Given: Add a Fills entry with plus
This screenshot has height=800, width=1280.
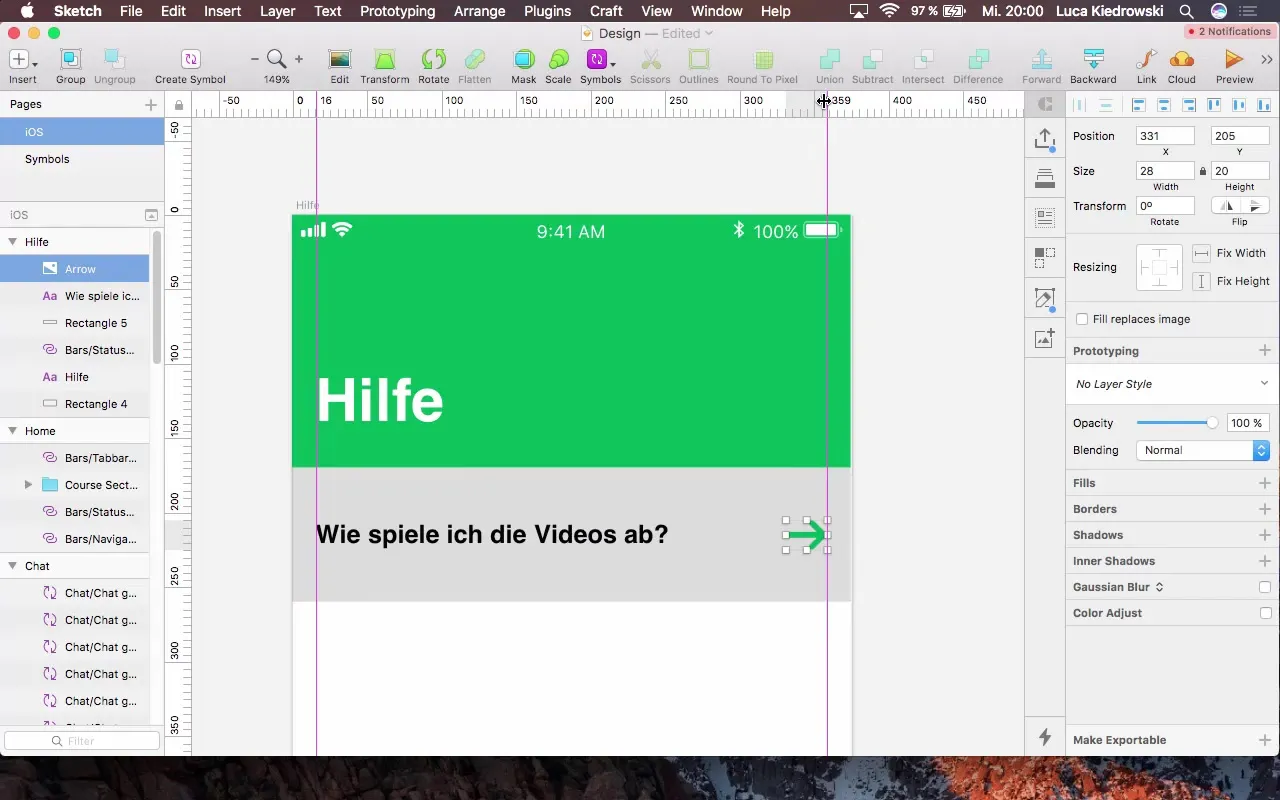Looking at the screenshot, I should click(x=1265, y=483).
